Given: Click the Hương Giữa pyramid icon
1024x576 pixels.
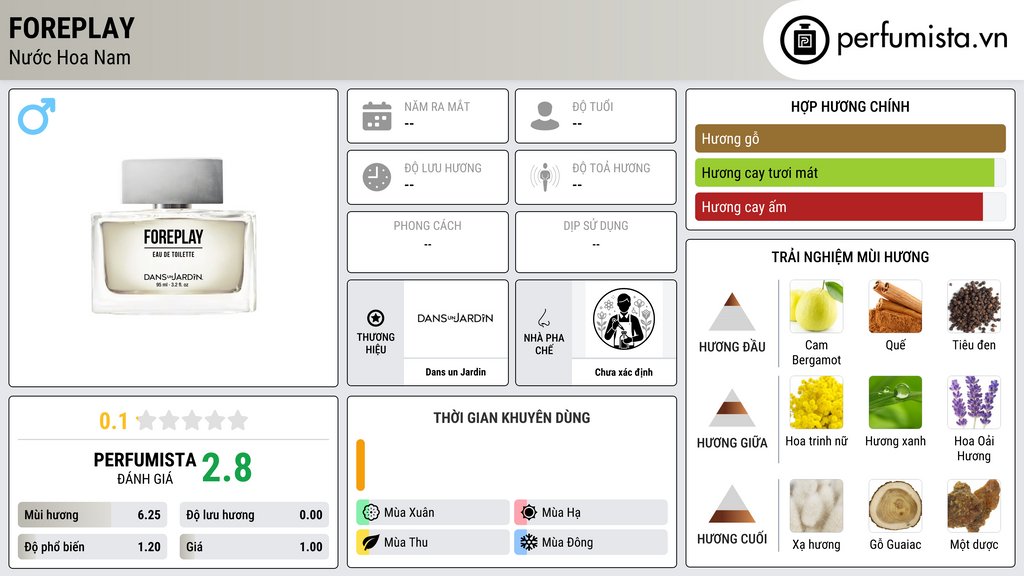Looking at the screenshot, I should (x=732, y=408).
